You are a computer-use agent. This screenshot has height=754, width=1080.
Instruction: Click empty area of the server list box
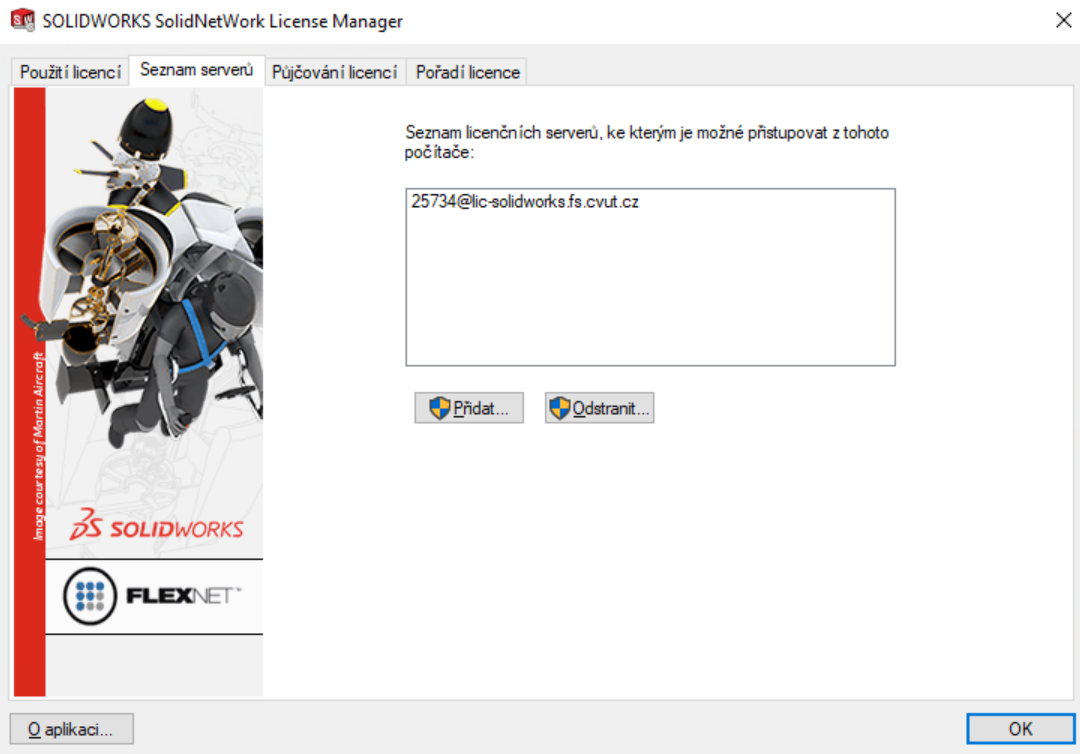[650, 300]
